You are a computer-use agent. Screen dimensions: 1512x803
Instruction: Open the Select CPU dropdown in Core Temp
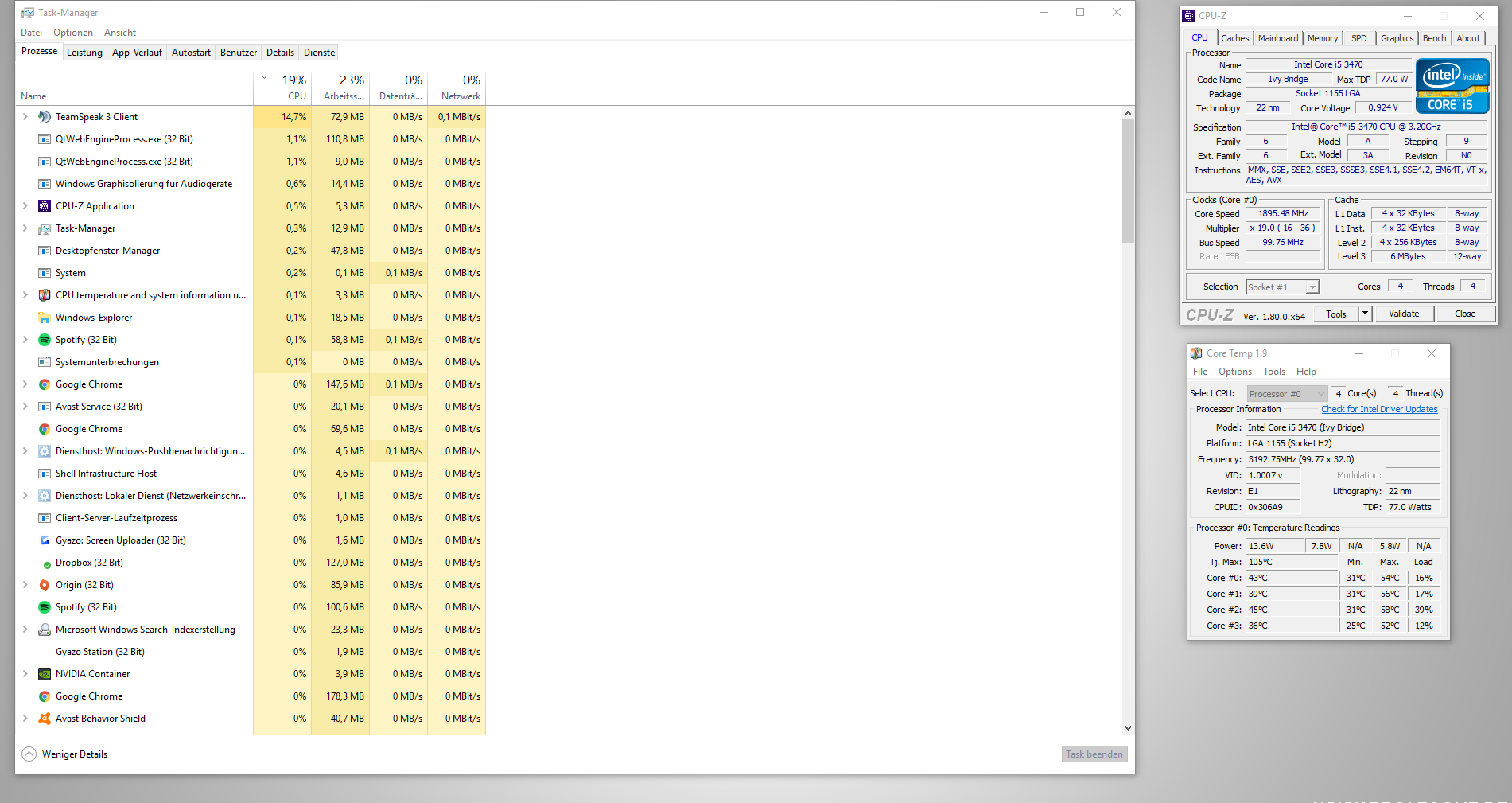point(1287,394)
